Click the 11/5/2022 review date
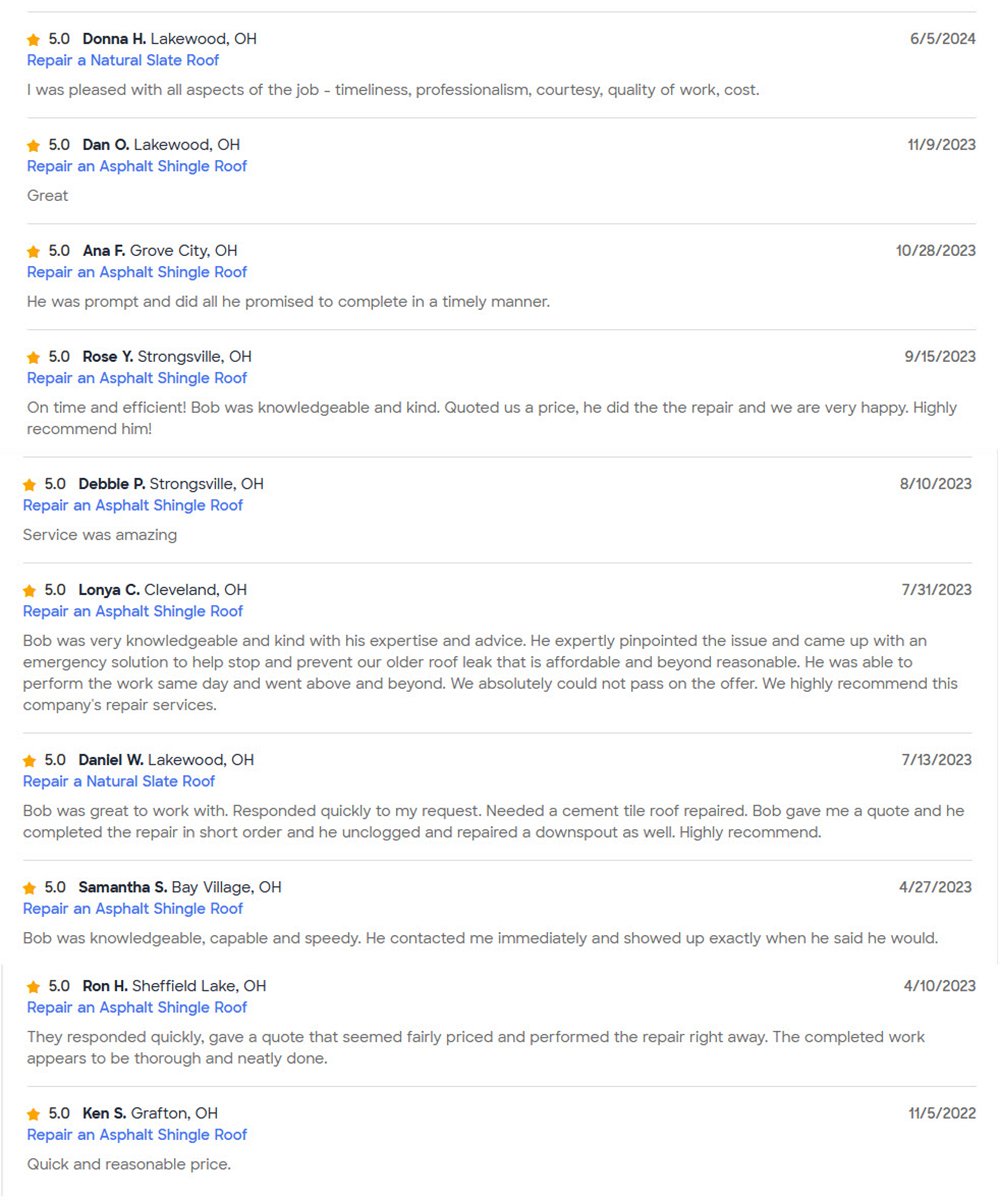Viewport: 1000px width, 1200px height. tap(942, 1114)
